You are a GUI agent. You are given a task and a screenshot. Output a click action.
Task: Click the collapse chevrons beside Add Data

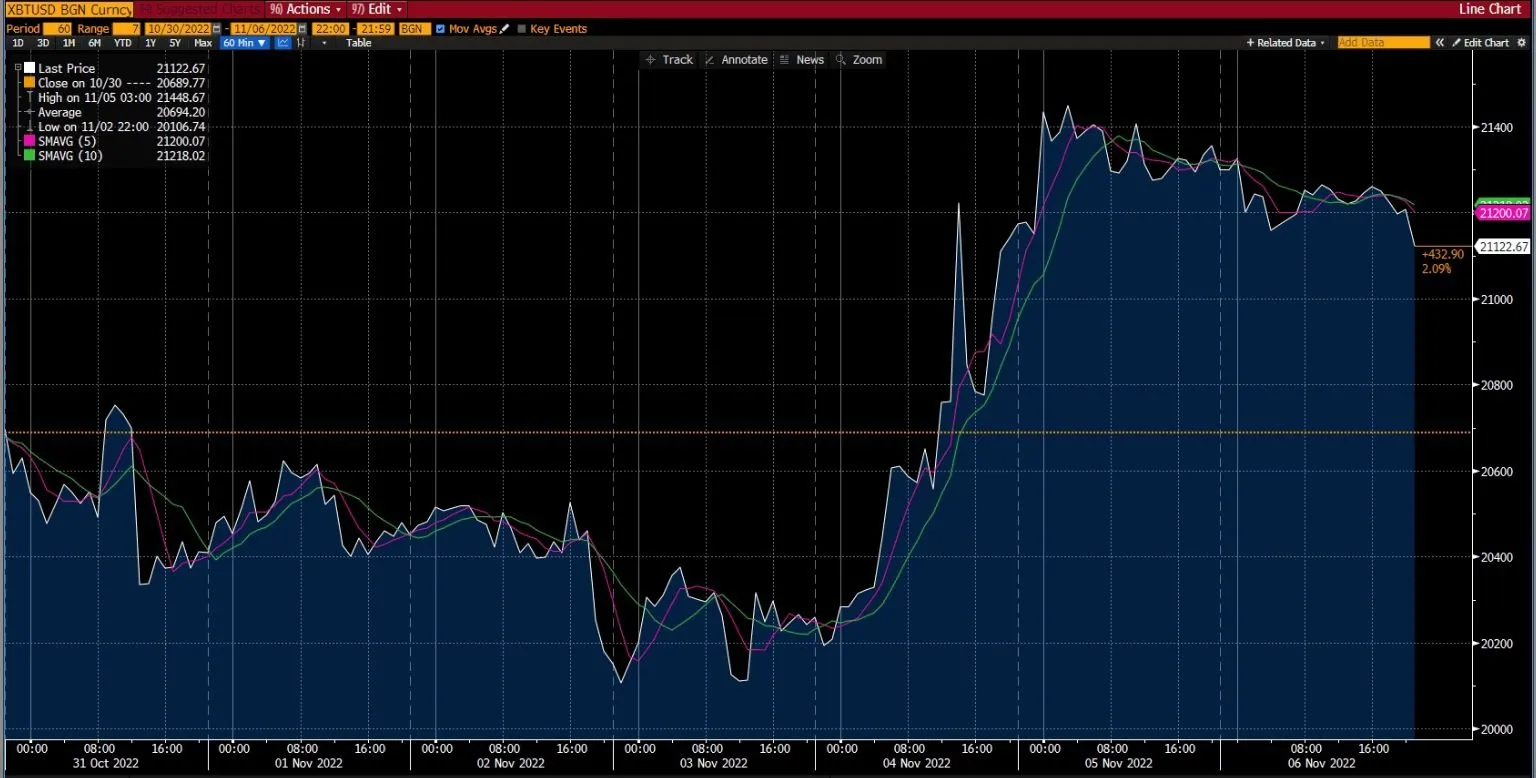pos(1442,43)
